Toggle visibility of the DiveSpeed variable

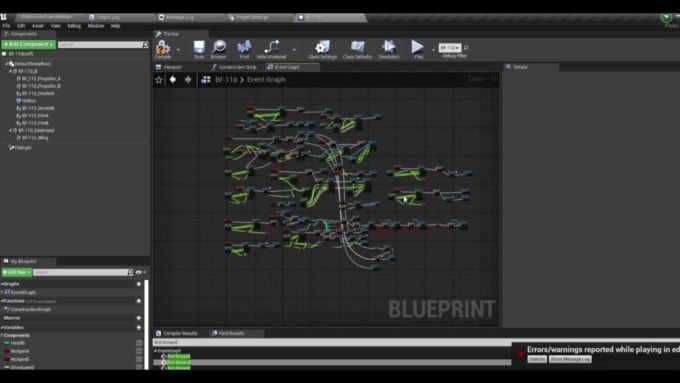[x=139, y=367]
